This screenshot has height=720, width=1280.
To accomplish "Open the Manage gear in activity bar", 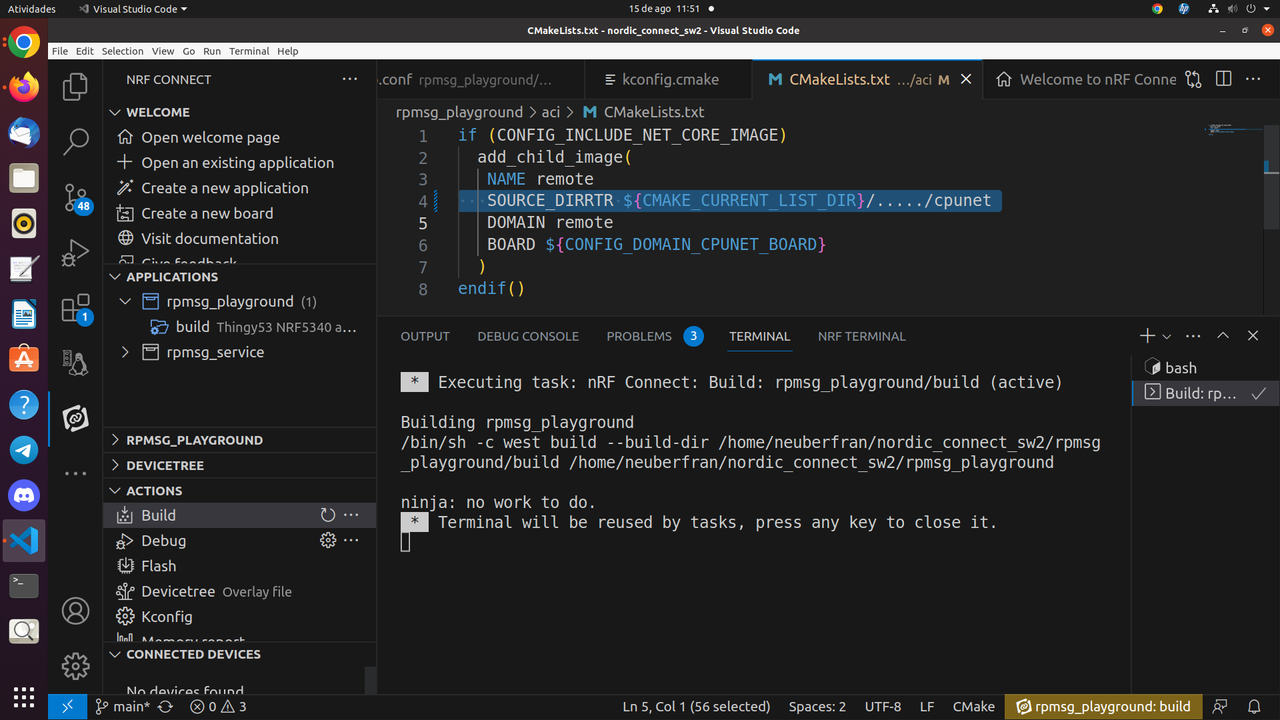I will click(76, 666).
